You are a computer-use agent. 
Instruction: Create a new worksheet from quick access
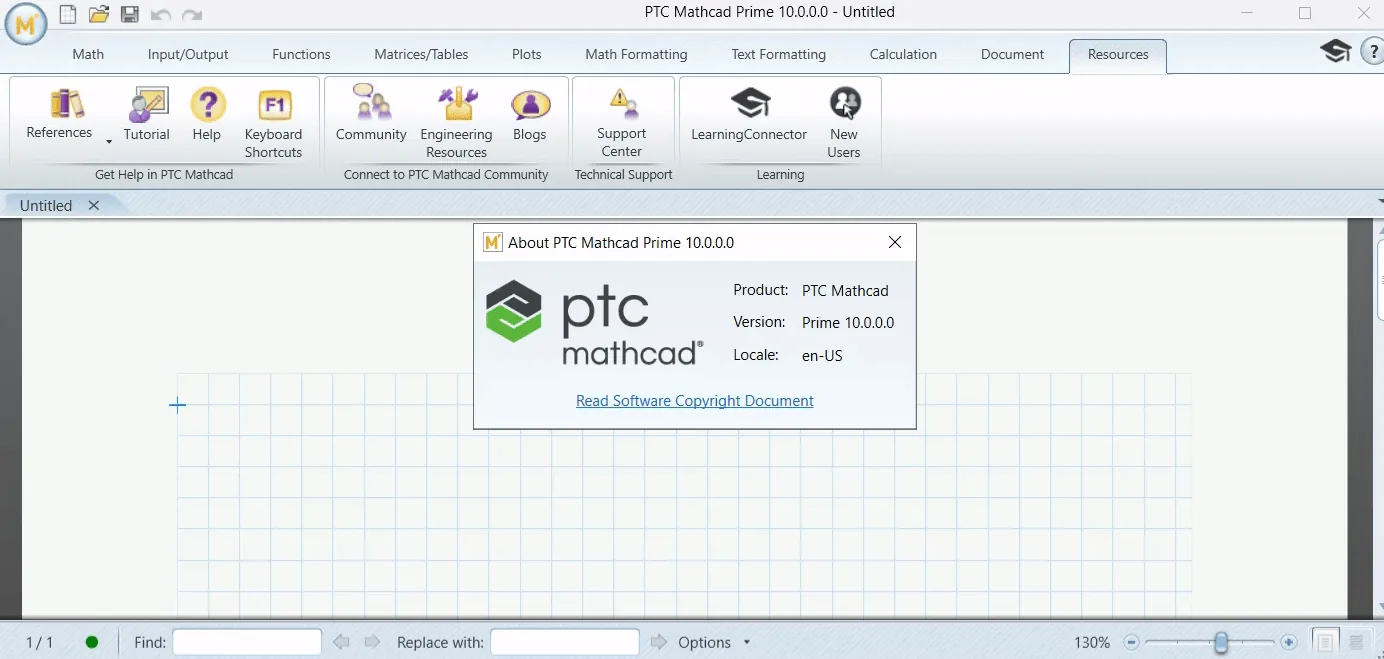point(67,14)
